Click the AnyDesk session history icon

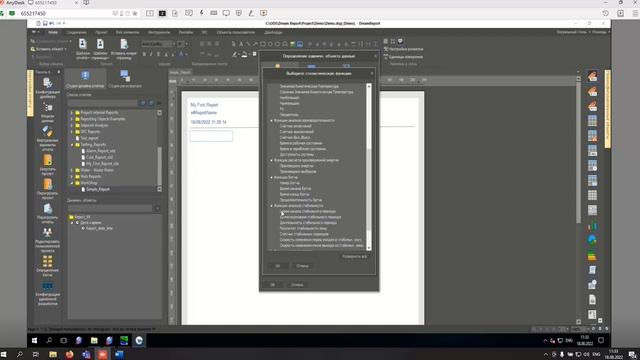coord(606,13)
